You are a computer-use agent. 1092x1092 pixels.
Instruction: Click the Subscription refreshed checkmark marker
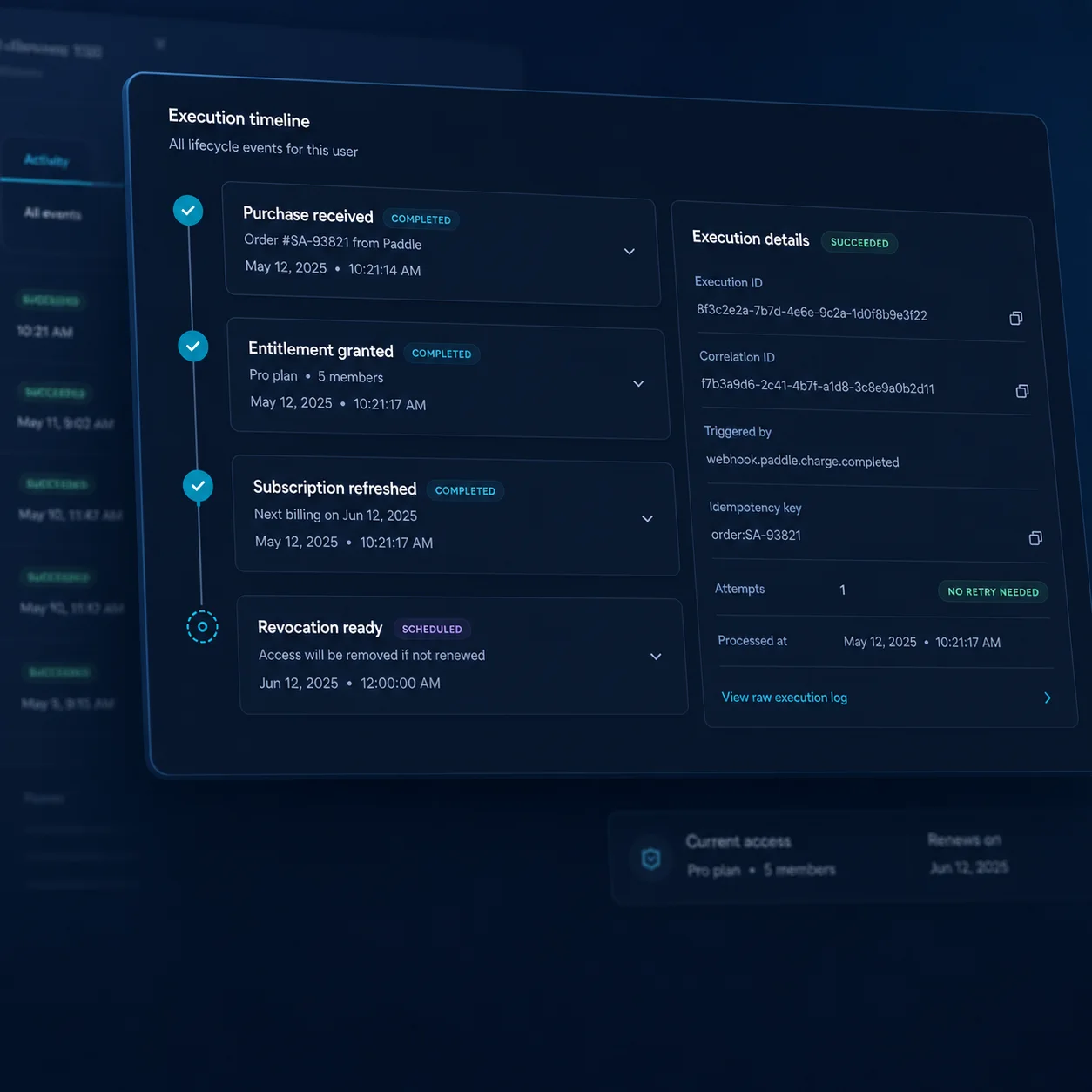(199, 486)
